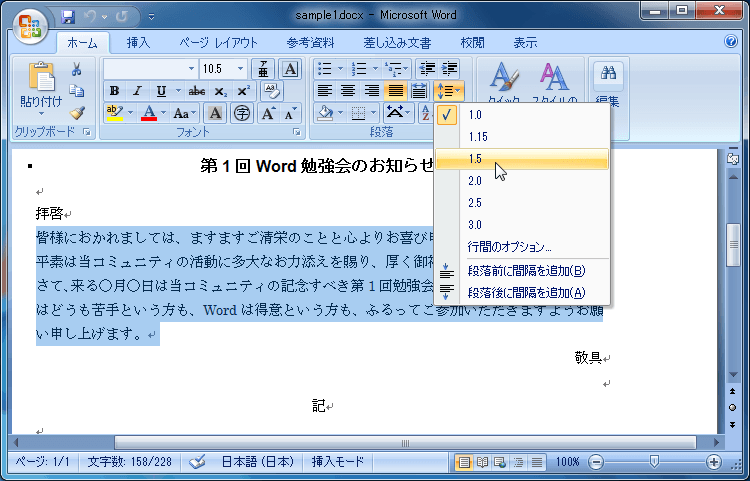Choose 行間のオプション menu entry
The height and width of the screenshot is (481, 750).
pos(522,247)
